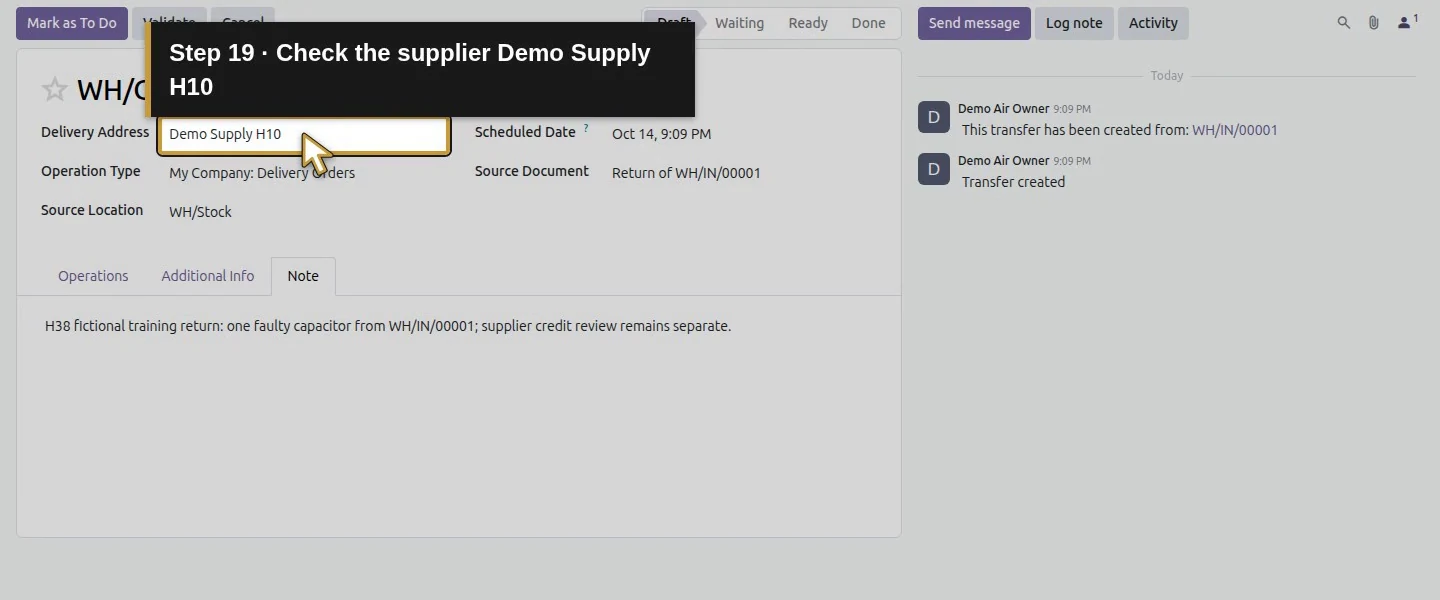1440x600 pixels.
Task: Select the Done status stage
Action: [868, 23]
